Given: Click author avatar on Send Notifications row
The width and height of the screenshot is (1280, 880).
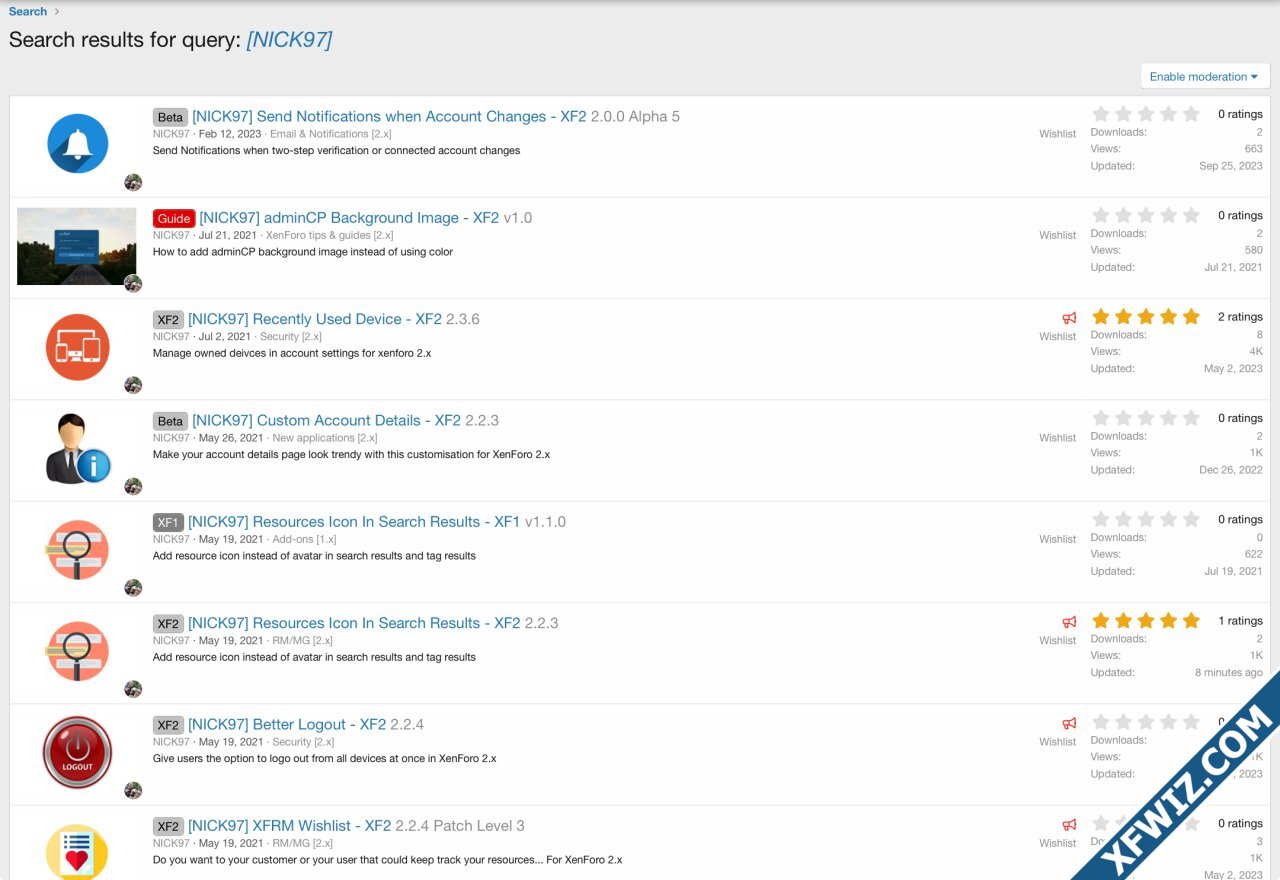Looking at the screenshot, I should pyautogui.click(x=133, y=182).
